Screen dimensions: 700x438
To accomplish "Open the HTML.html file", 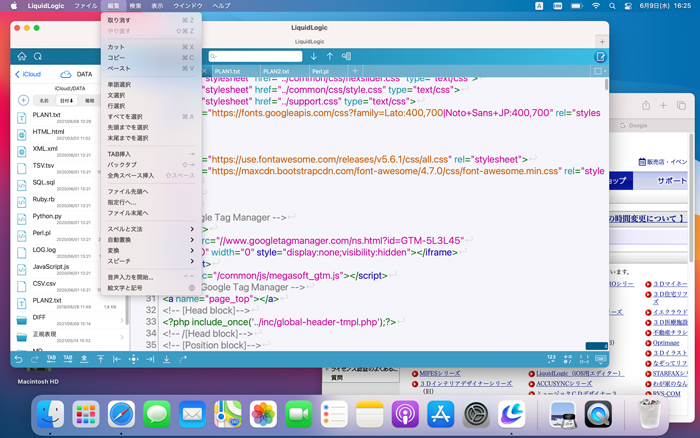I will tap(50, 132).
